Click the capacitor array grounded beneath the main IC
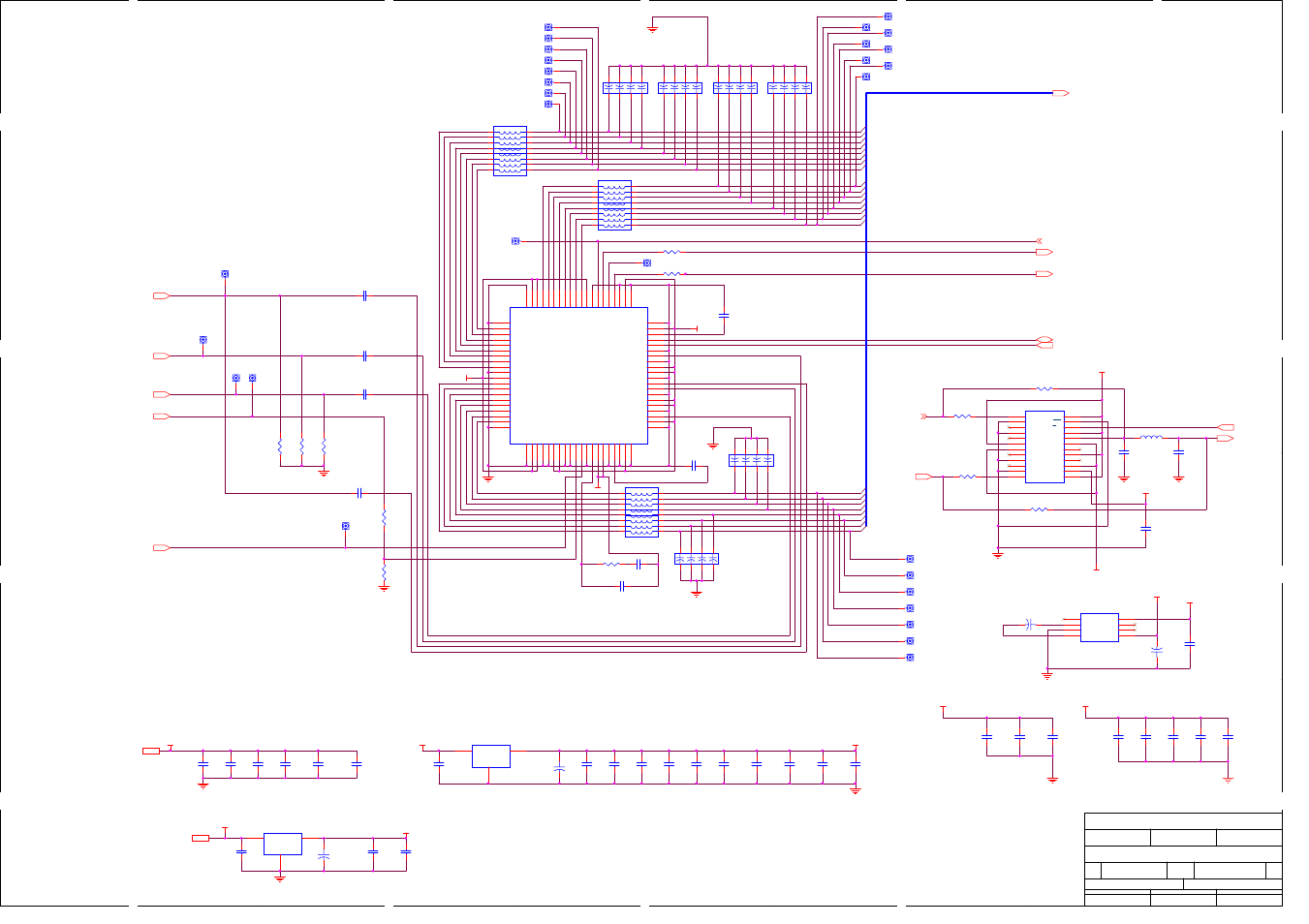The height and width of the screenshot is (924, 1309). 697,559
